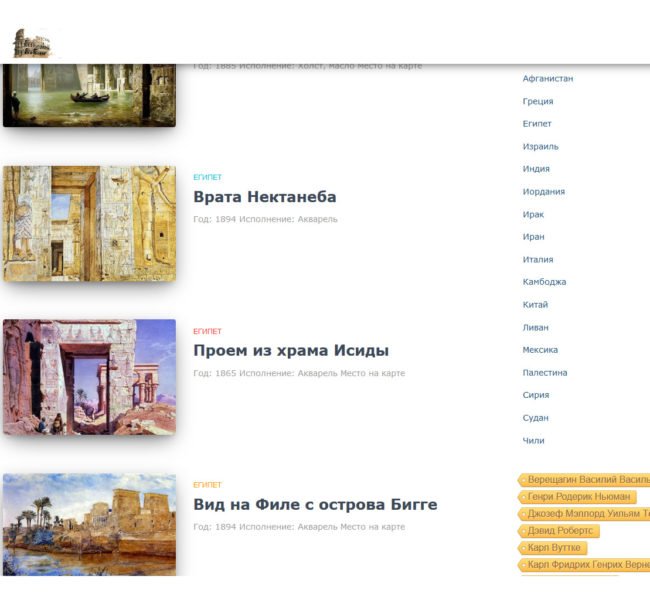Open the gondola painting thumbnail at top
The width and height of the screenshot is (650, 600).
click(90, 95)
